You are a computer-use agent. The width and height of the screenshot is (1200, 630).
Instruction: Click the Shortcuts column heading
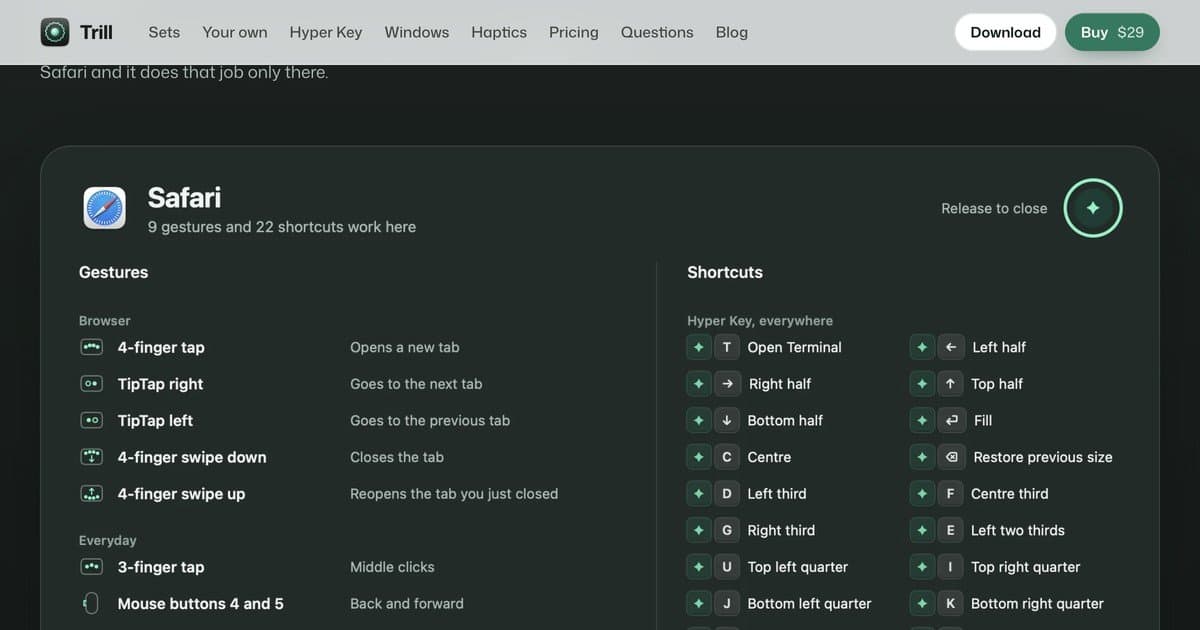tap(725, 272)
